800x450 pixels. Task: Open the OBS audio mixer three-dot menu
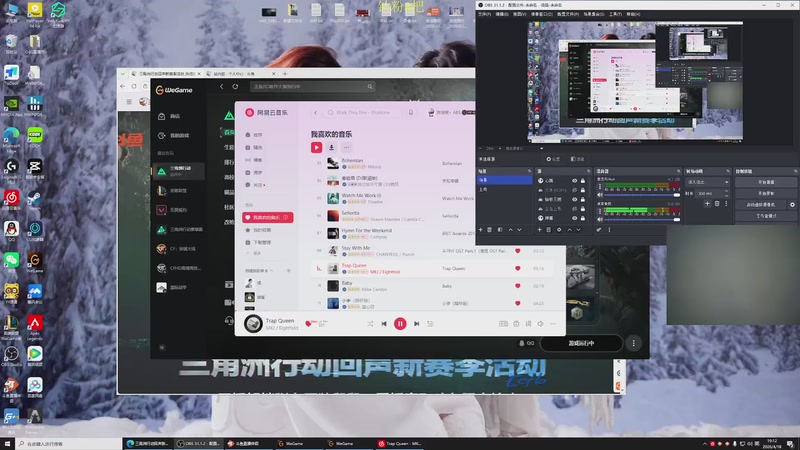point(609,230)
